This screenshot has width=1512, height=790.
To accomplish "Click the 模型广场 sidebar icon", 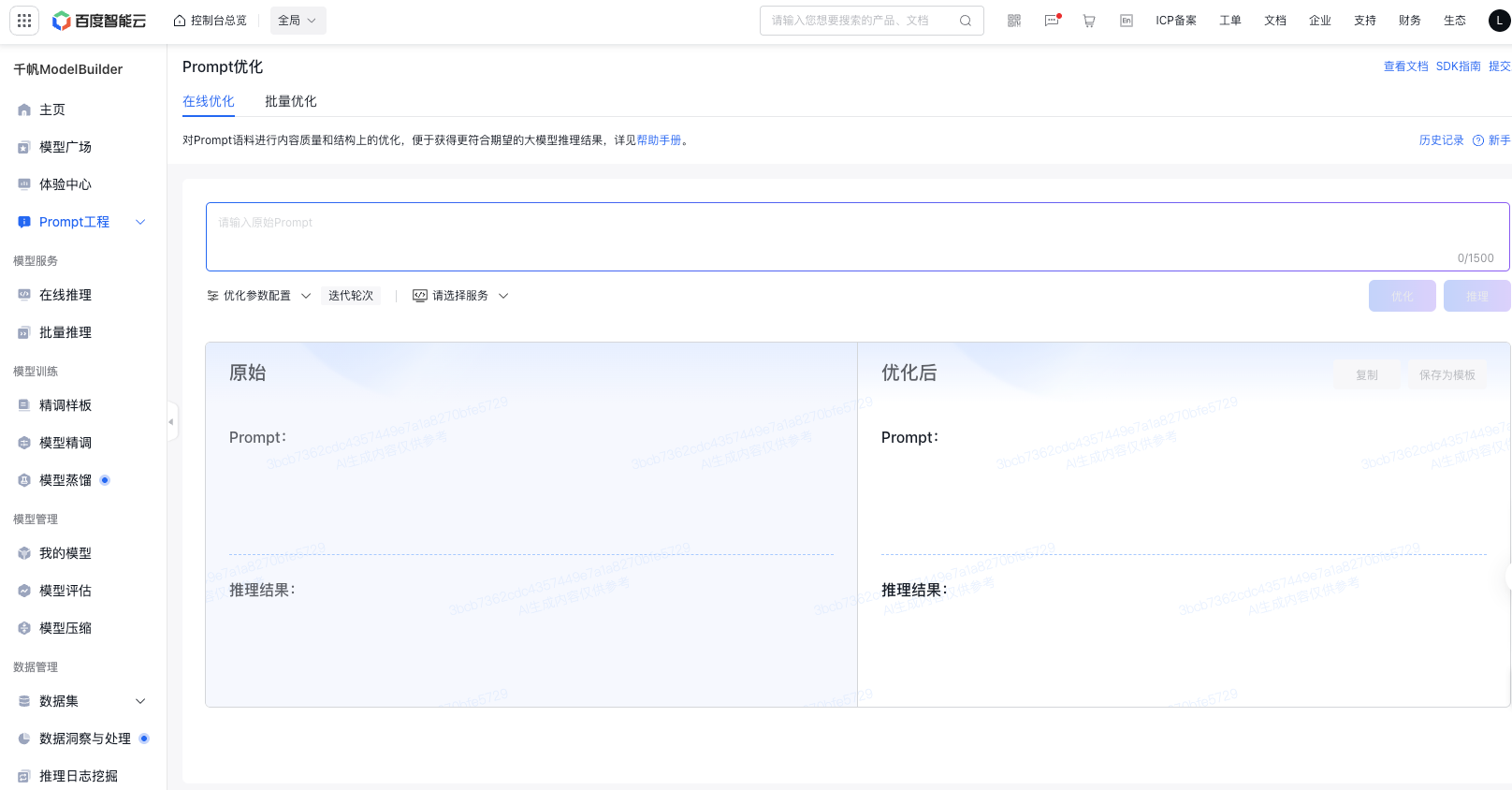I will pyautogui.click(x=24, y=147).
